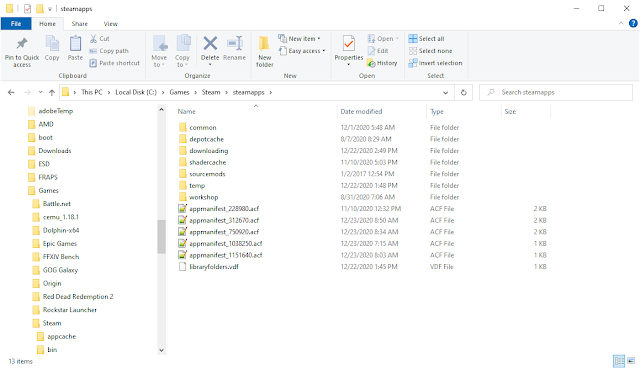Click Pin to Quick access icon

point(22,44)
